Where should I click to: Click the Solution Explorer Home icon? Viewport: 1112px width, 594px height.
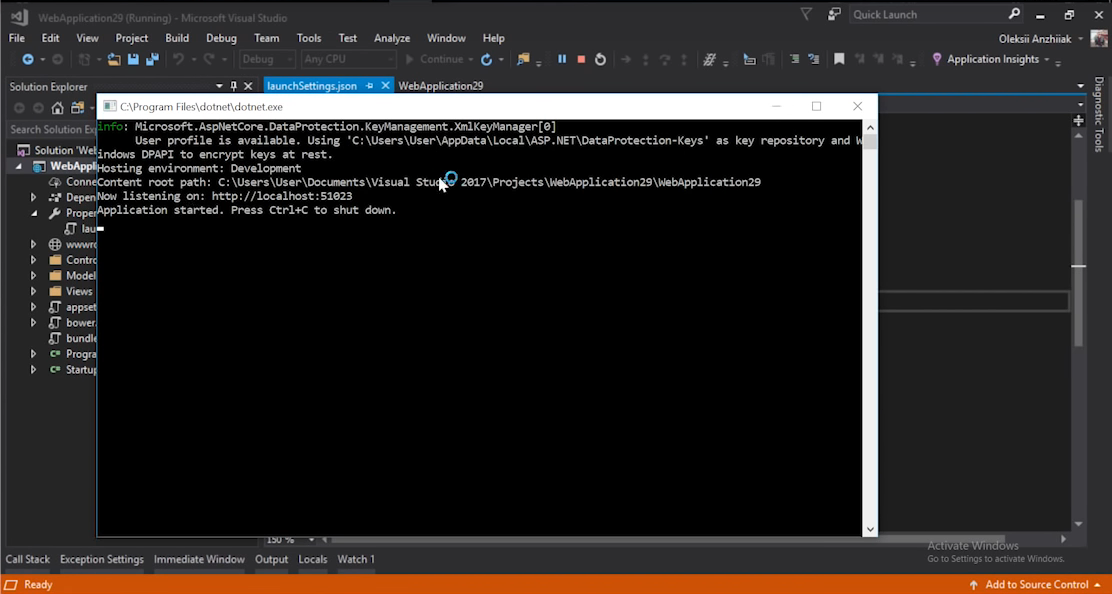tap(57, 108)
